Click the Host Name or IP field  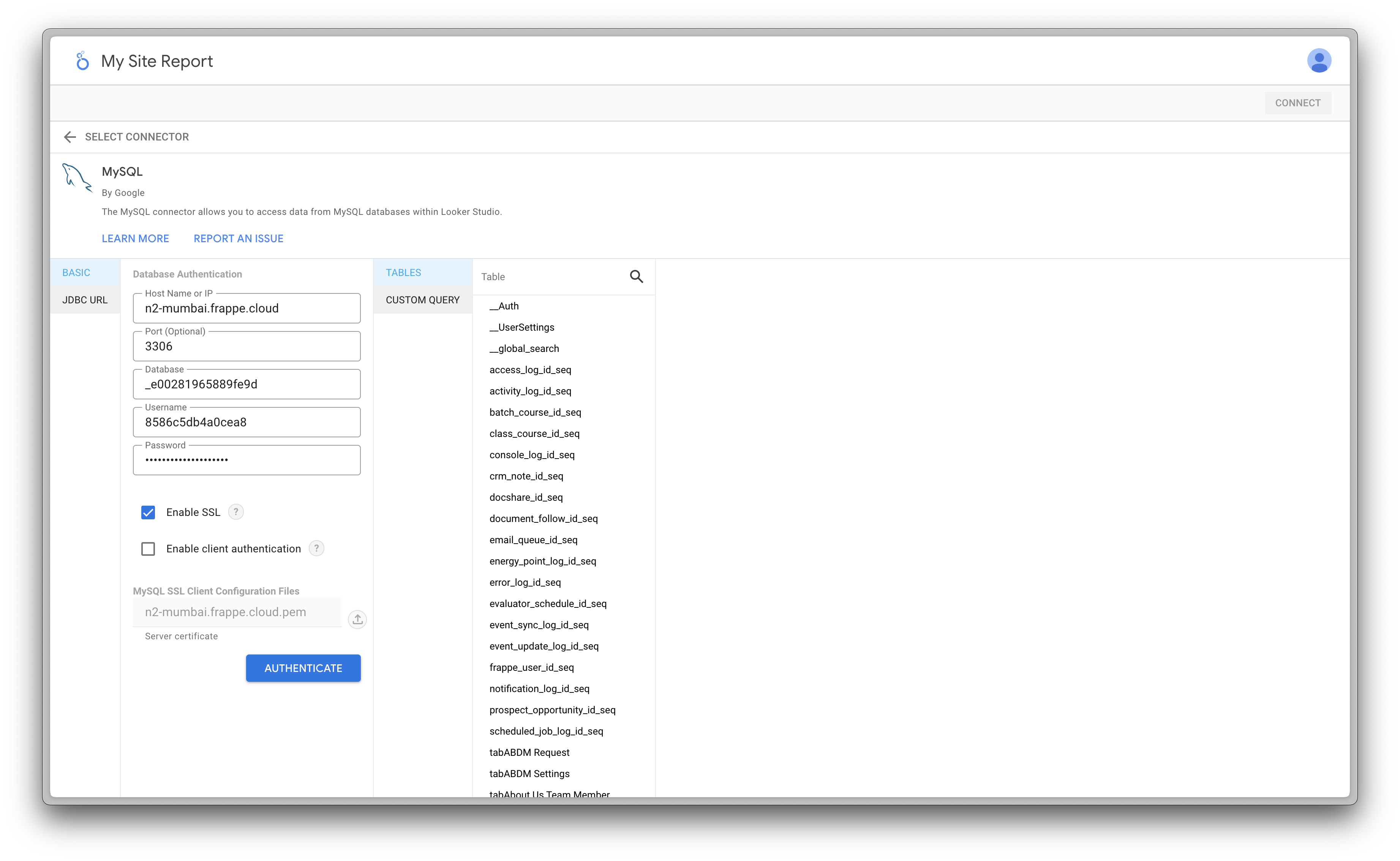(x=246, y=309)
